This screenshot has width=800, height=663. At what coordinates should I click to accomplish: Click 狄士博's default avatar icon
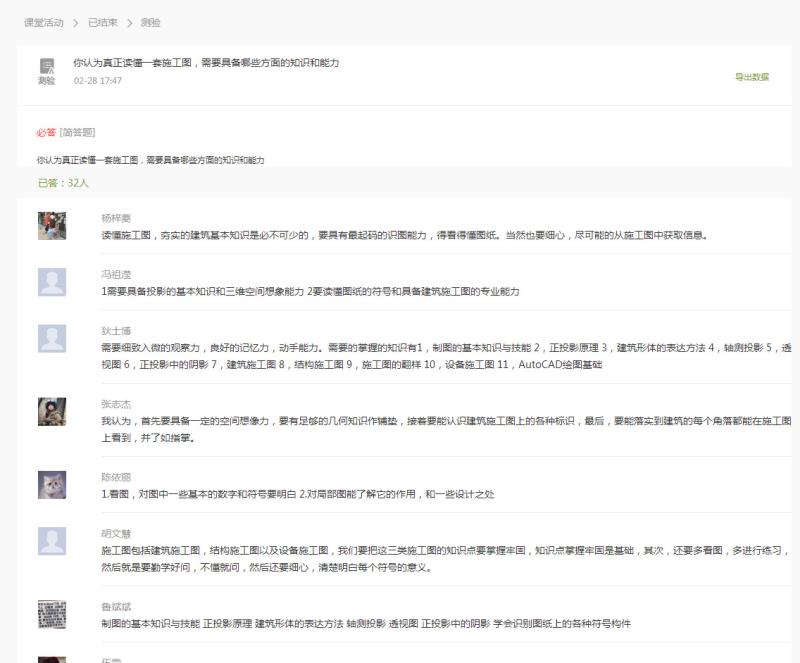pos(52,339)
